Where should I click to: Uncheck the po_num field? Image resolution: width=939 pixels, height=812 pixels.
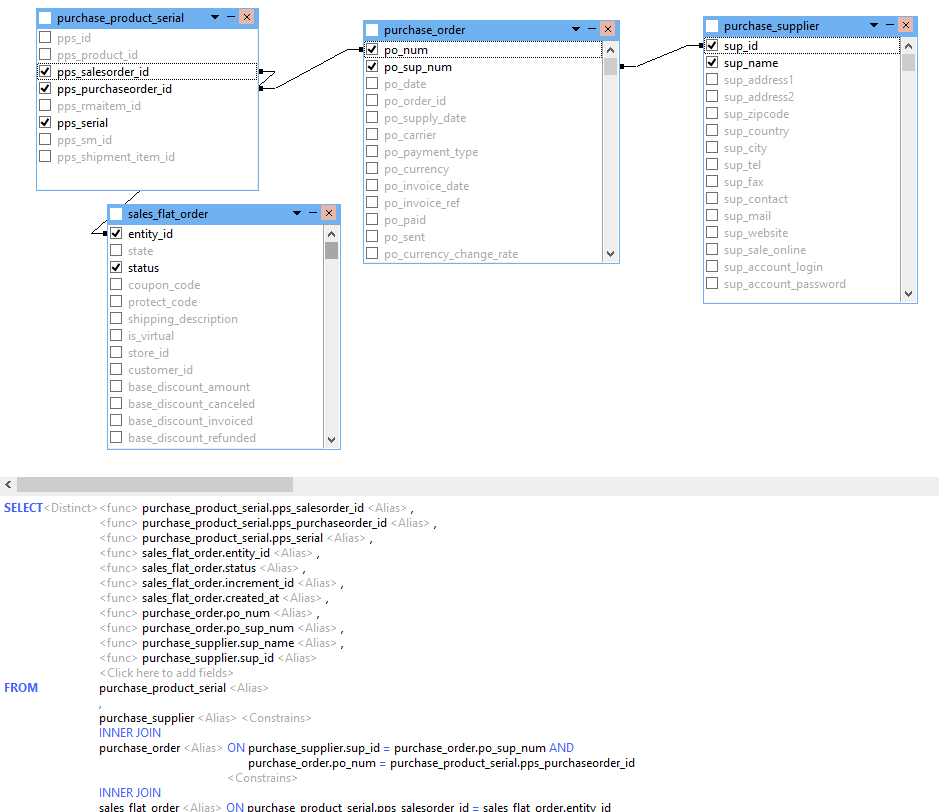click(372, 49)
